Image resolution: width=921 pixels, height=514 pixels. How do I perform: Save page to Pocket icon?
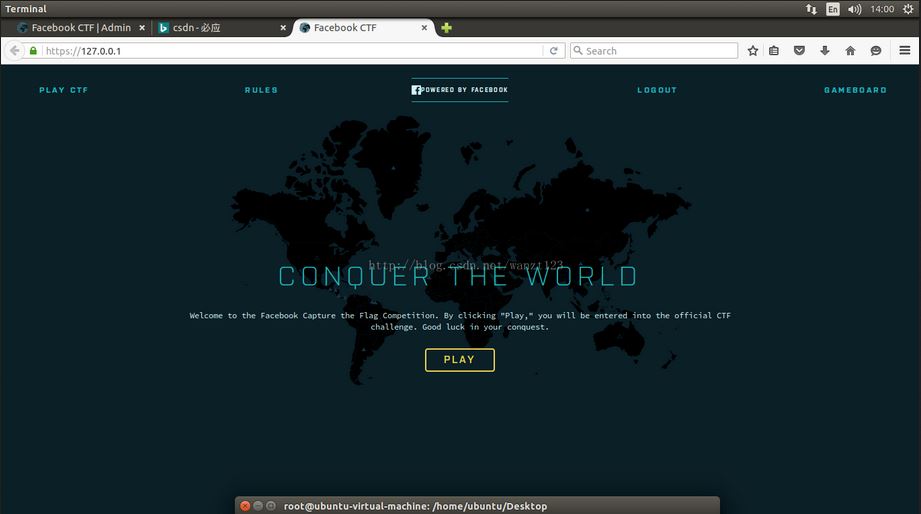799,51
